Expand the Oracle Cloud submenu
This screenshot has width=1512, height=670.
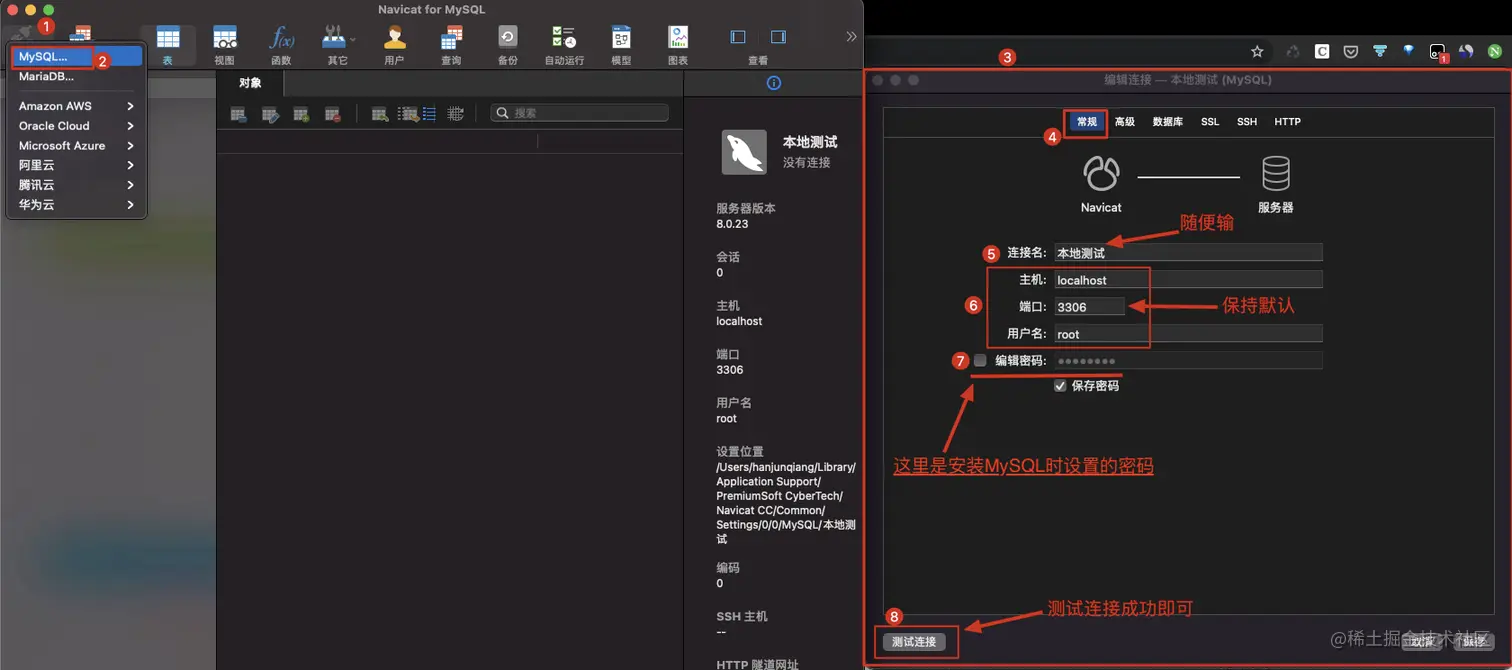(78, 126)
